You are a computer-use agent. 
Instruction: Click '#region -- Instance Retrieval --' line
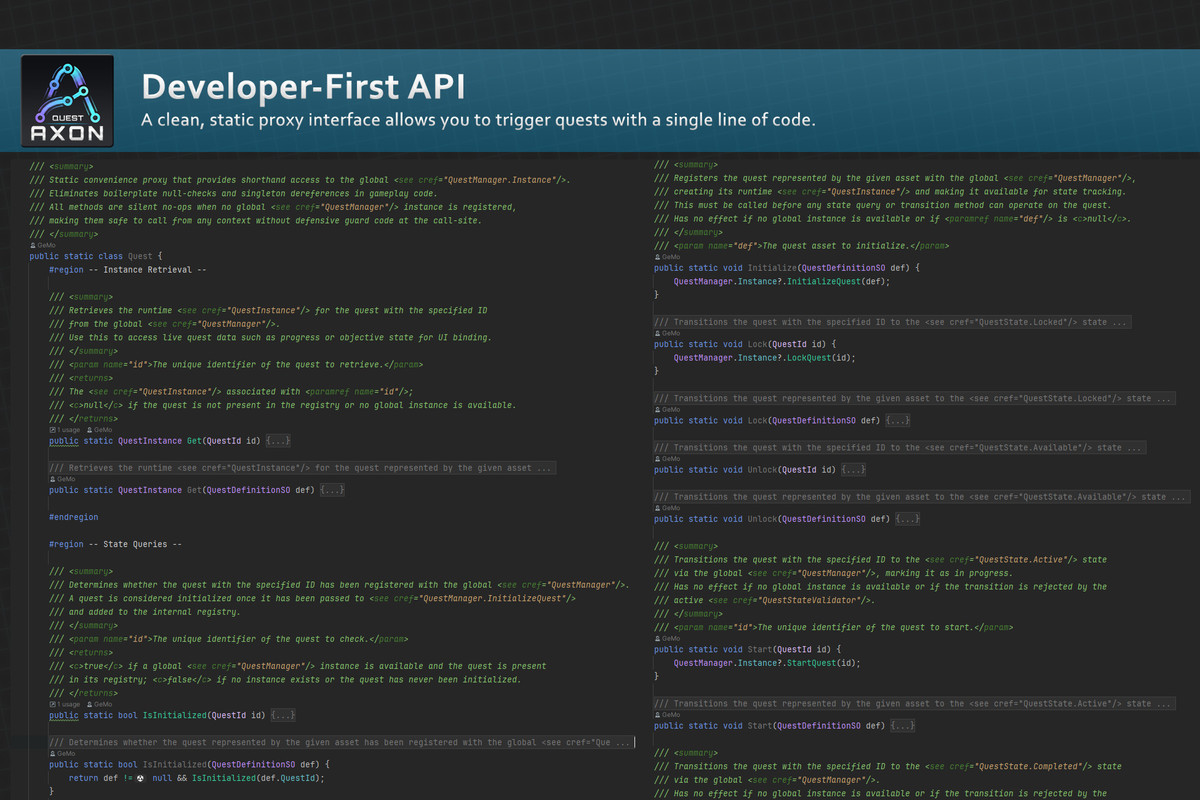point(128,269)
